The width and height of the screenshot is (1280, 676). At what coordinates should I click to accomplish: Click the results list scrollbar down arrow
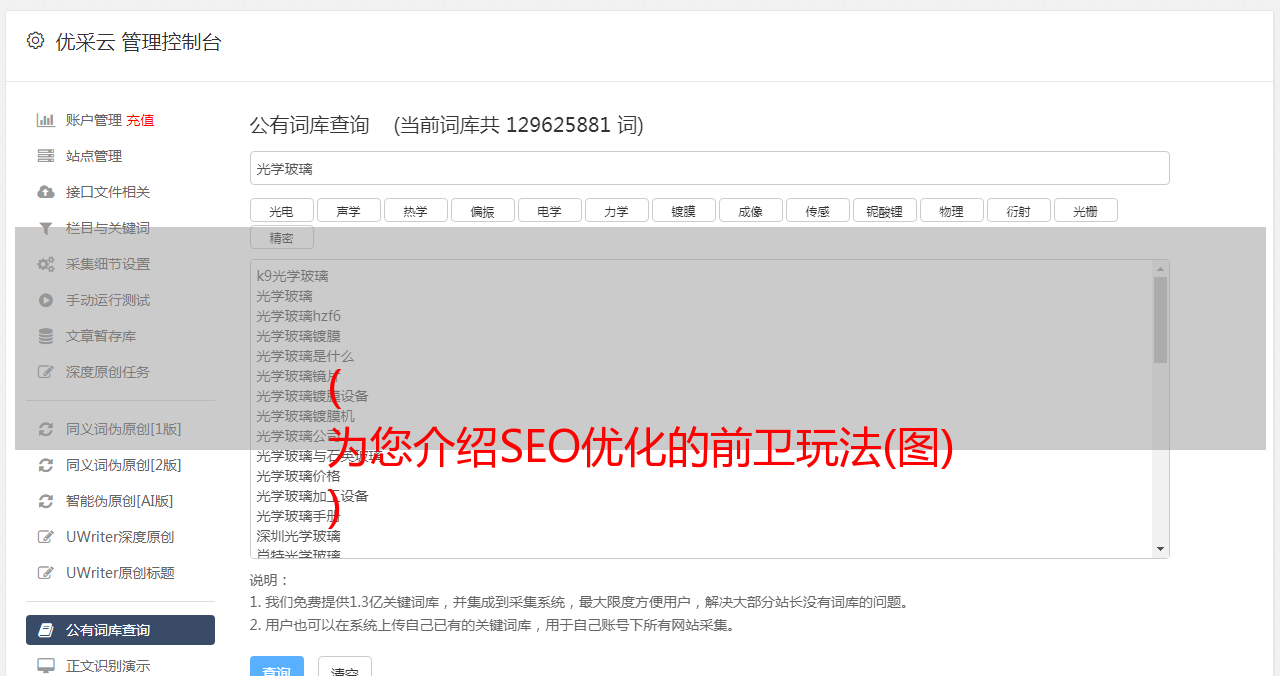(x=1160, y=549)
